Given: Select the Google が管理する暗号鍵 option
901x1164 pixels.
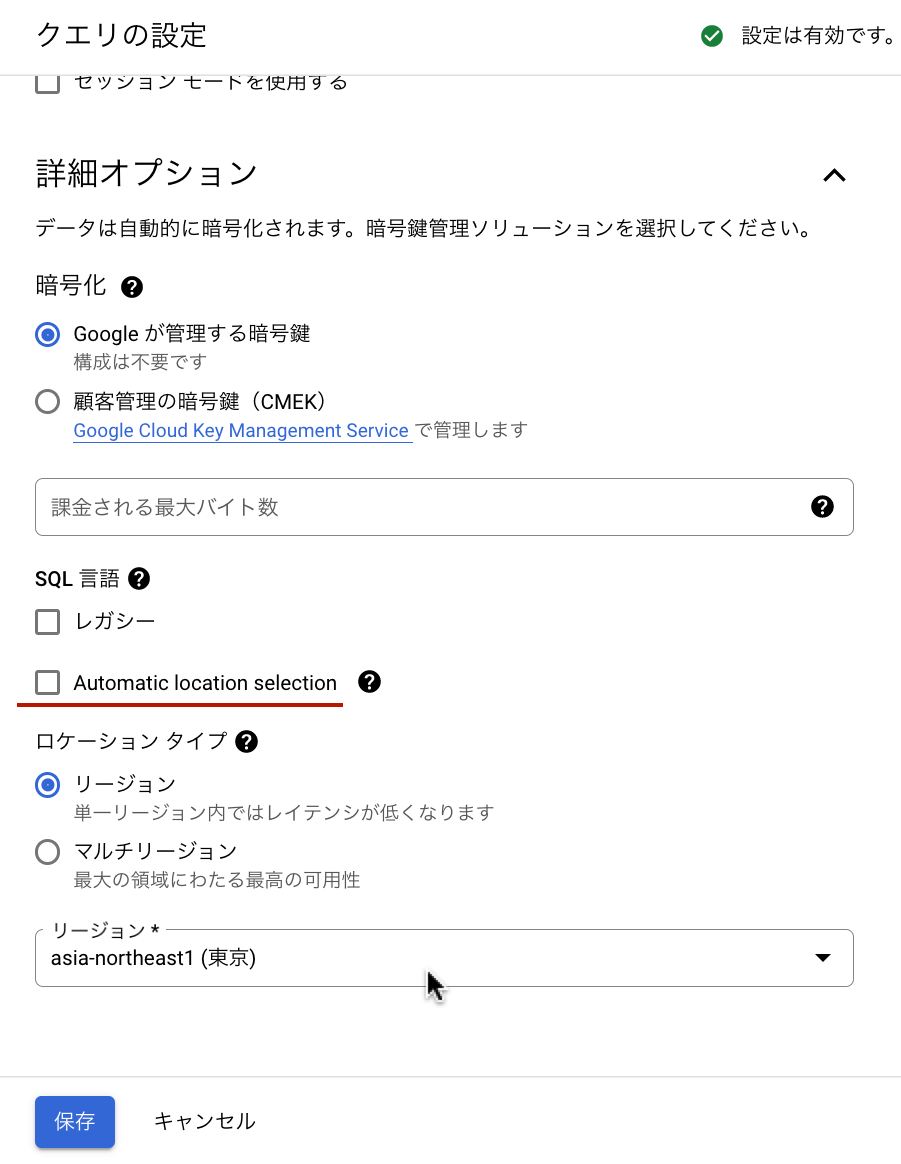Looking at the screenshot, I should (47, 334).
